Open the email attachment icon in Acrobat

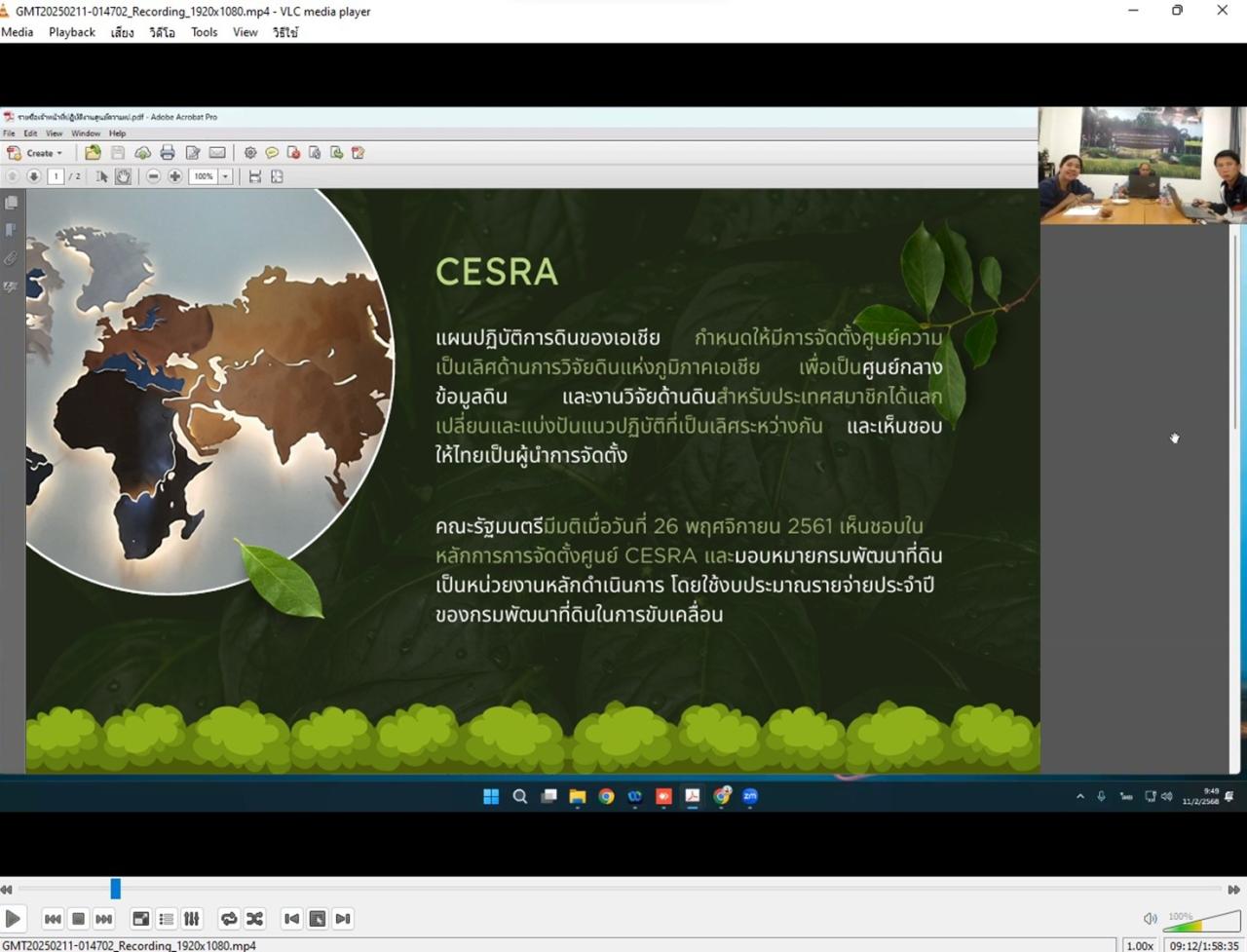(x=217, y=153)
